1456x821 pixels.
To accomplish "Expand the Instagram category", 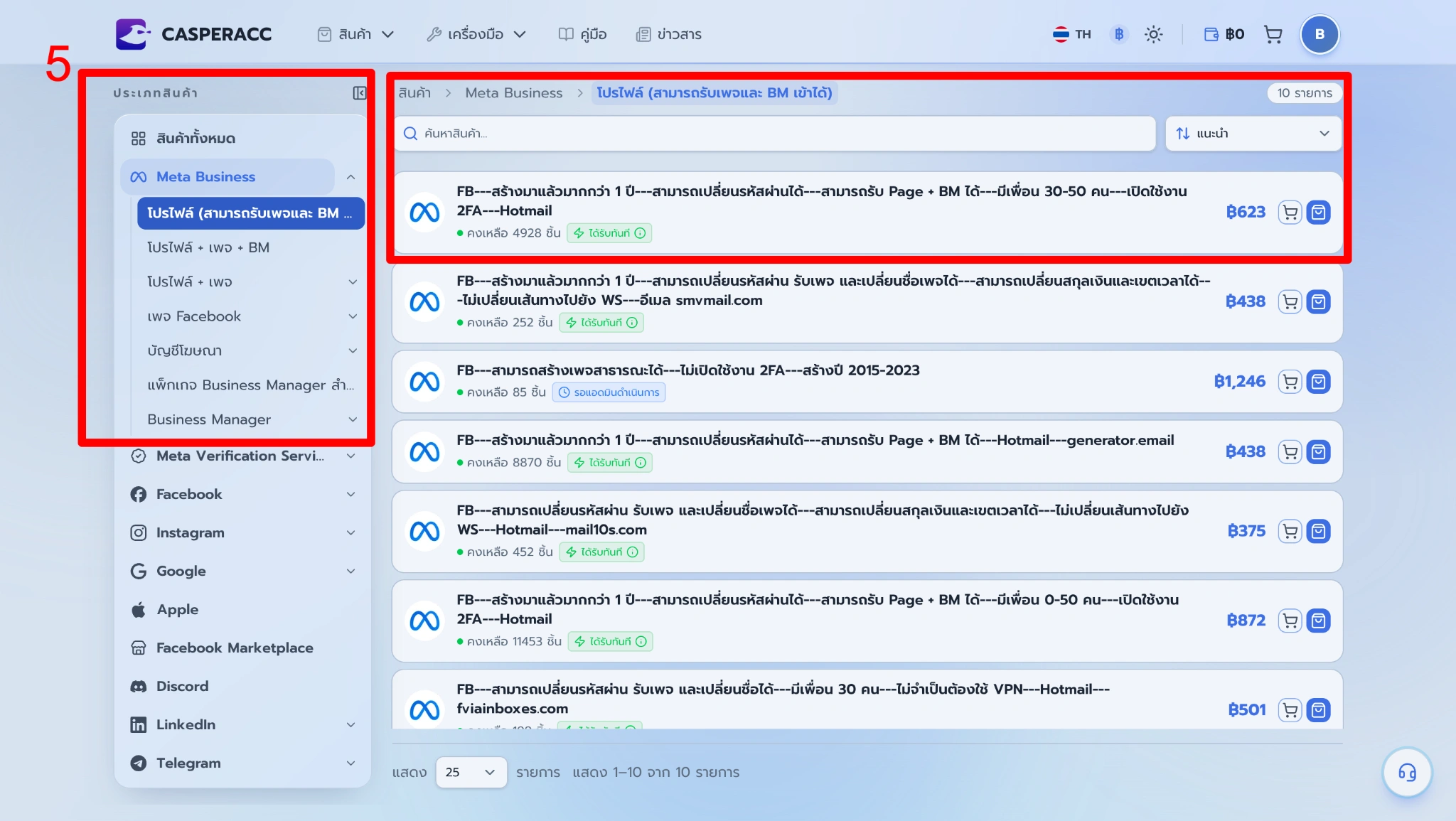I will point(351,532).
